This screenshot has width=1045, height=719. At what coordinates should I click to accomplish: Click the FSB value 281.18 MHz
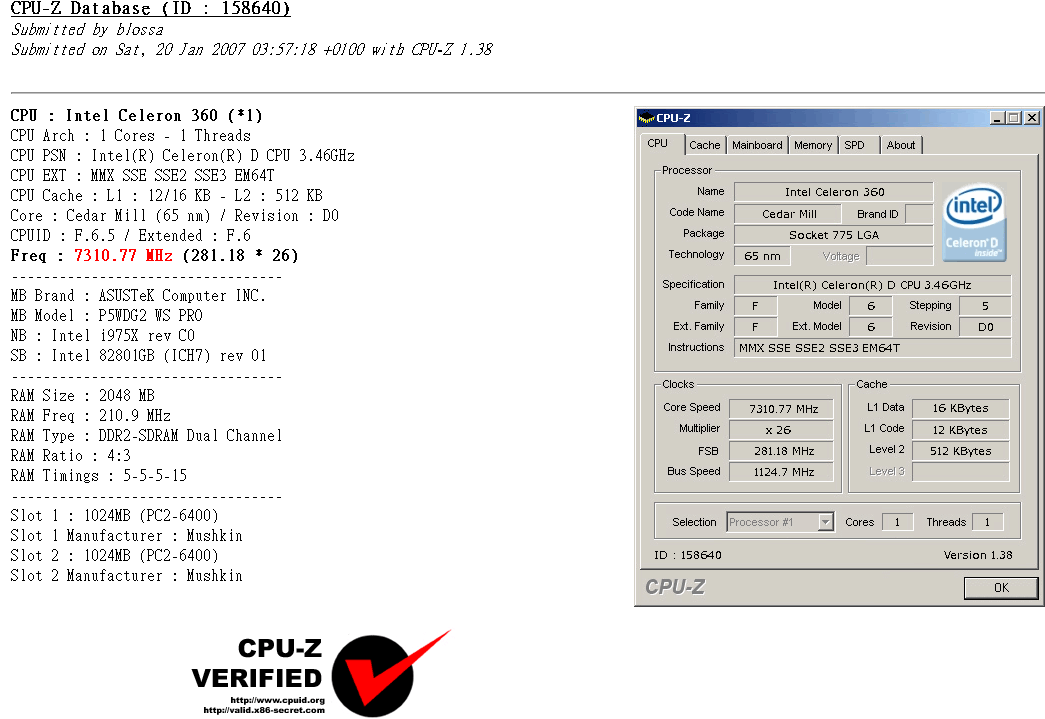[782, 451]
